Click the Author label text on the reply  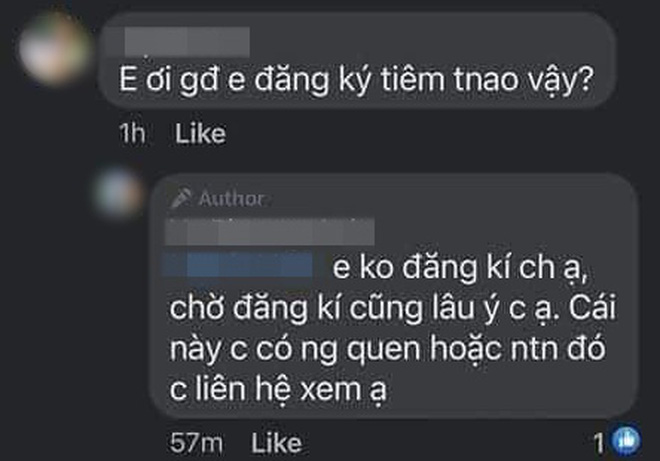[232, 198]
